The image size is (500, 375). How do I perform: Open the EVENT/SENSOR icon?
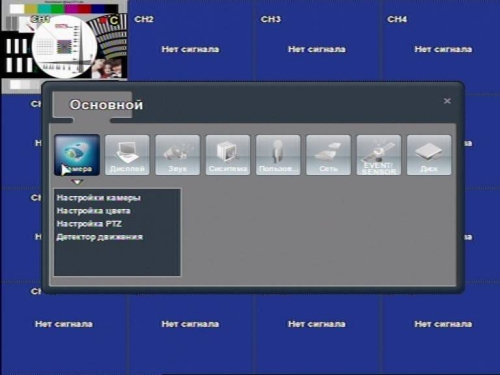click(x=379, y=155)
